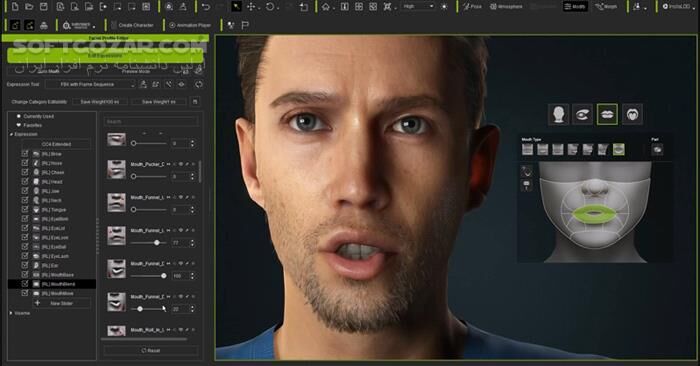
Task: Switch to the Morph tab
Action: [x=606, y=7]
